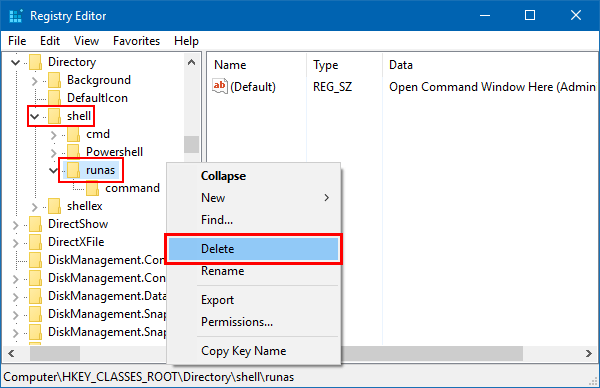This screenshot has width=600, height=388.
Task: Click the Powershell folder icon
Action: click(73, 152)
